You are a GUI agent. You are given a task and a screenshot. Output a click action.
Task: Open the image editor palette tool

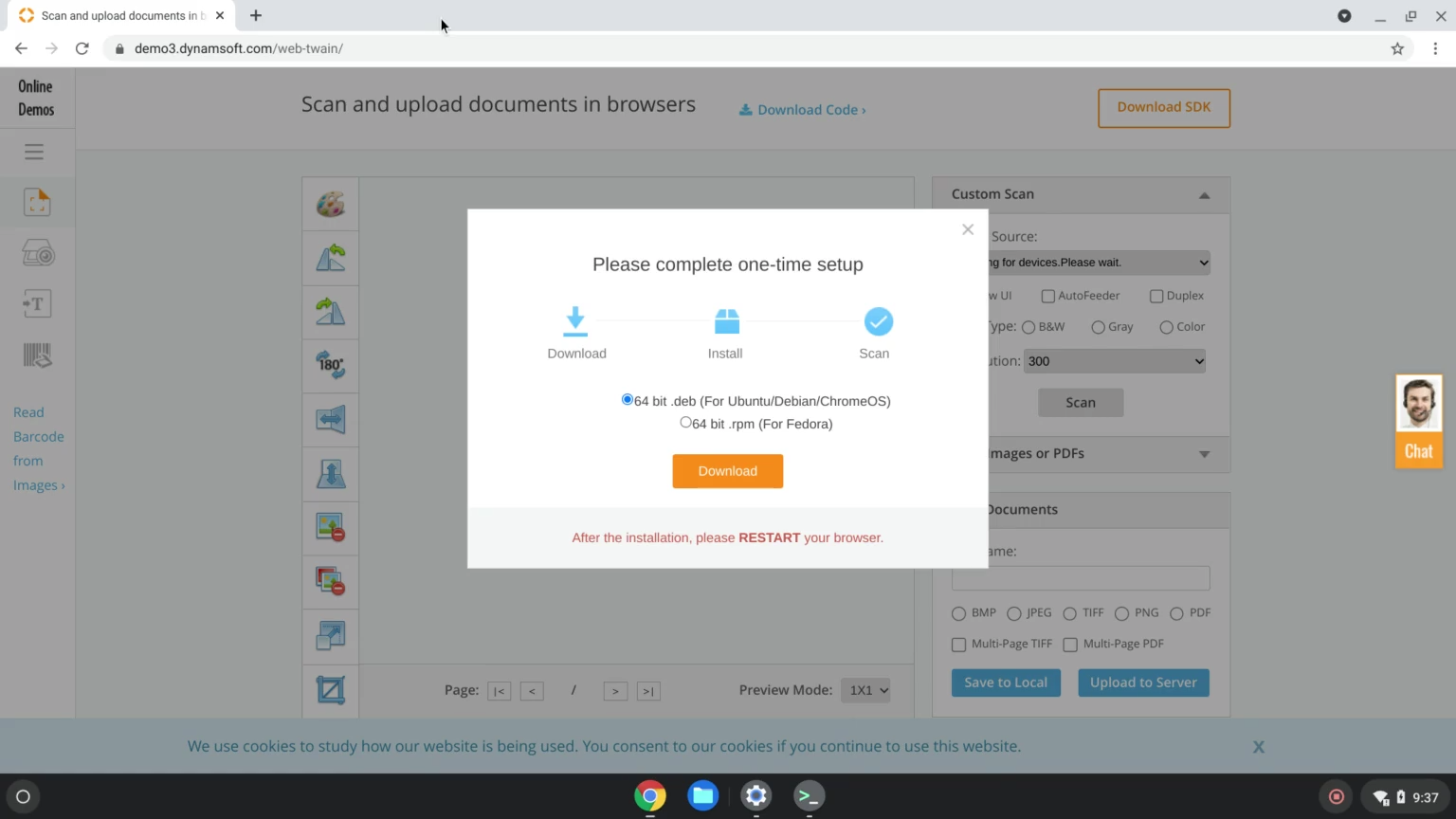click(331, 204)
